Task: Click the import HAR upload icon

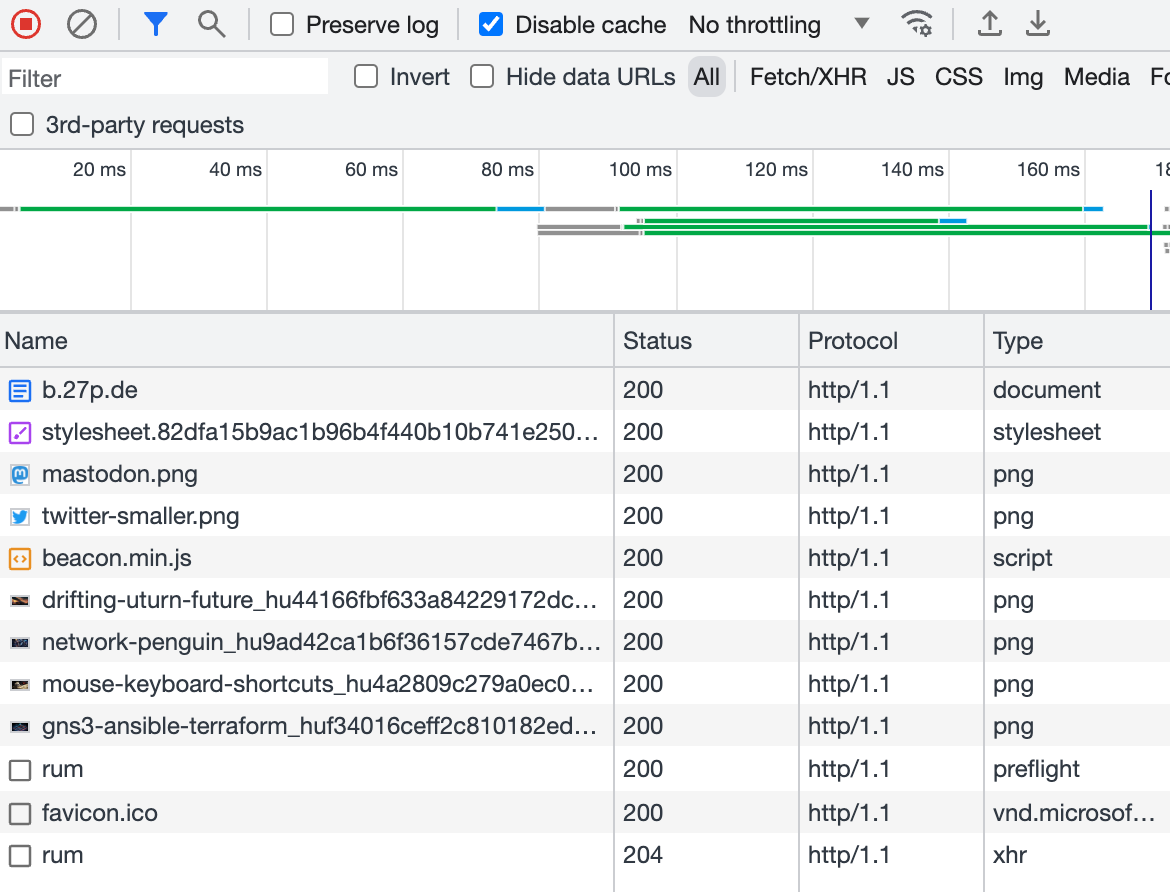Action: click(989, 24)
